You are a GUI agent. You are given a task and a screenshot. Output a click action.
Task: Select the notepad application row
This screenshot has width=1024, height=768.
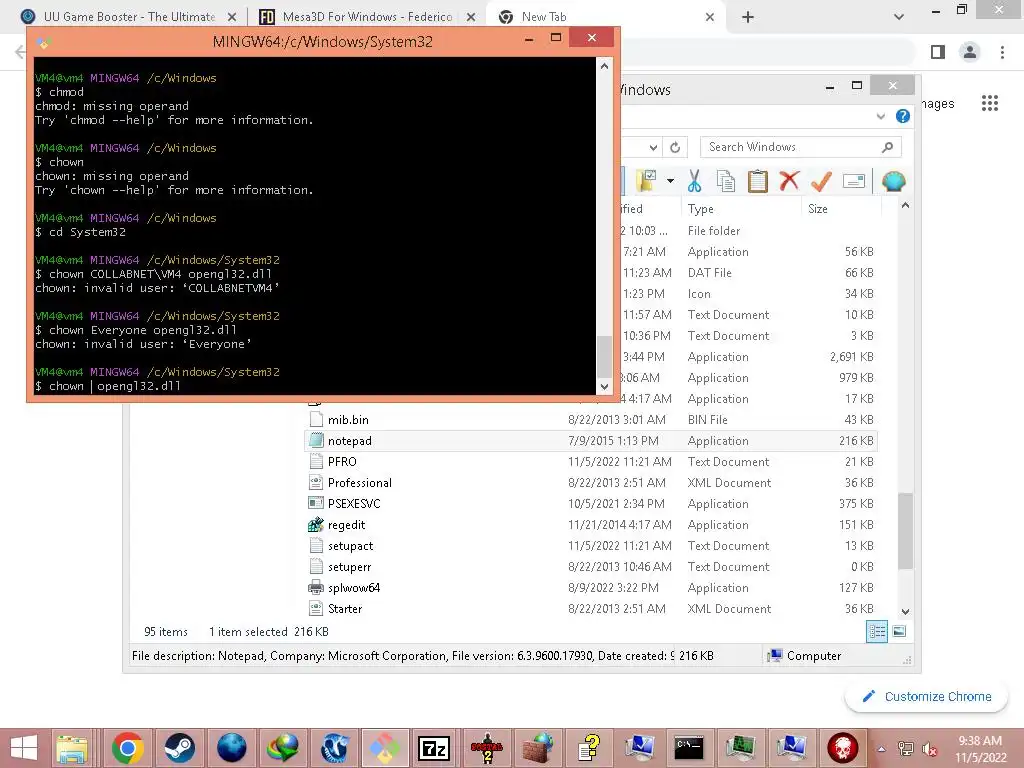[x=591, y=441]
